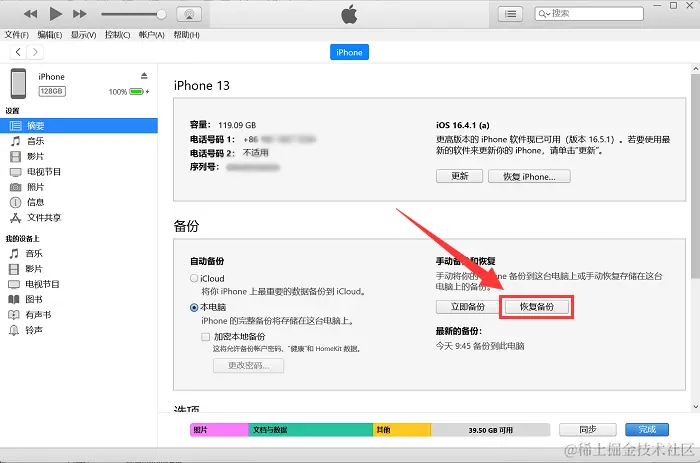Enable the 加密本地备份 checkbox
700x463 pixels.
[205, 337]
